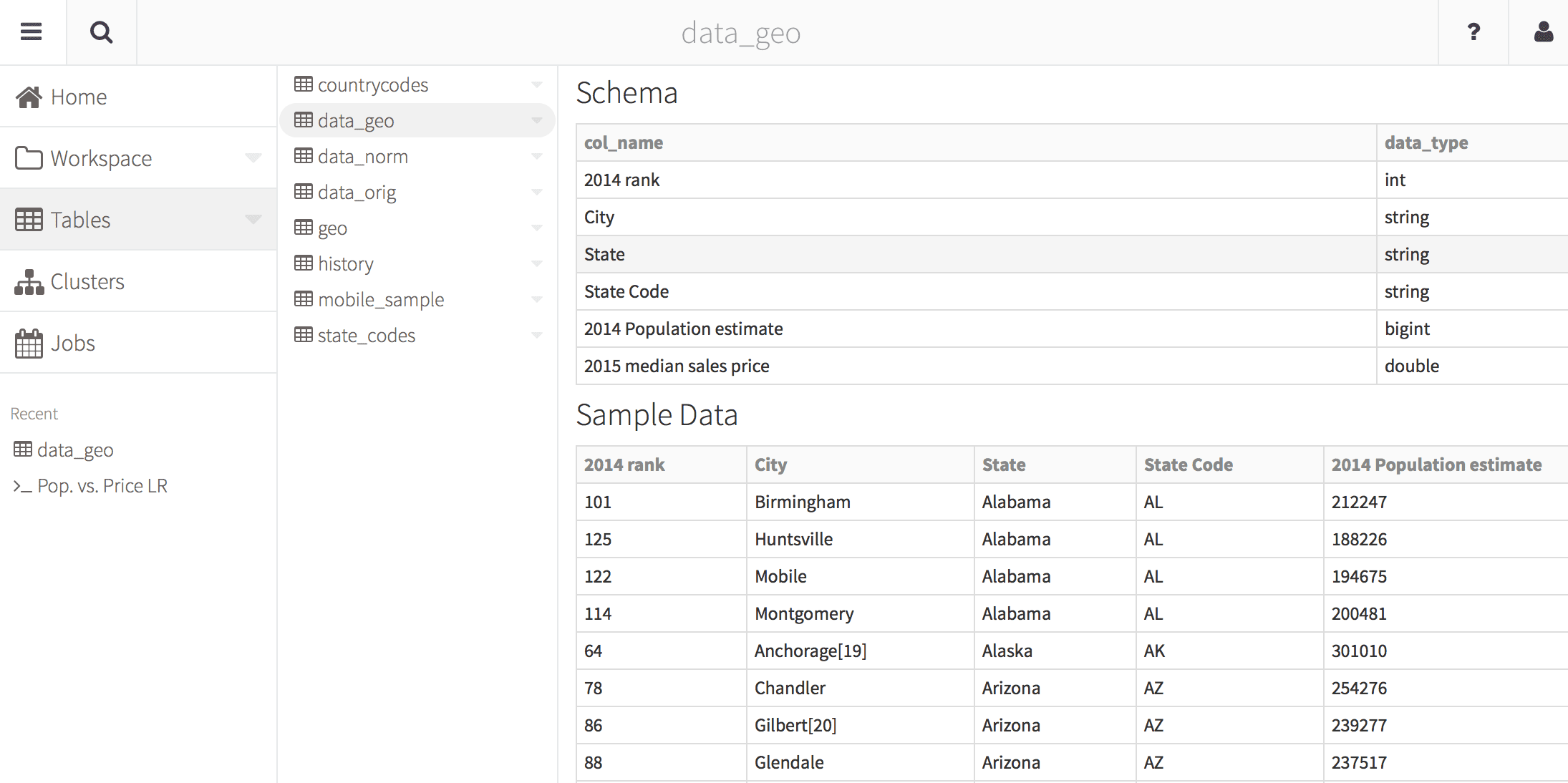Viewport: 1568px width, 783px height.
Task: Open the help question mark icon
Action: point(1473,32)
